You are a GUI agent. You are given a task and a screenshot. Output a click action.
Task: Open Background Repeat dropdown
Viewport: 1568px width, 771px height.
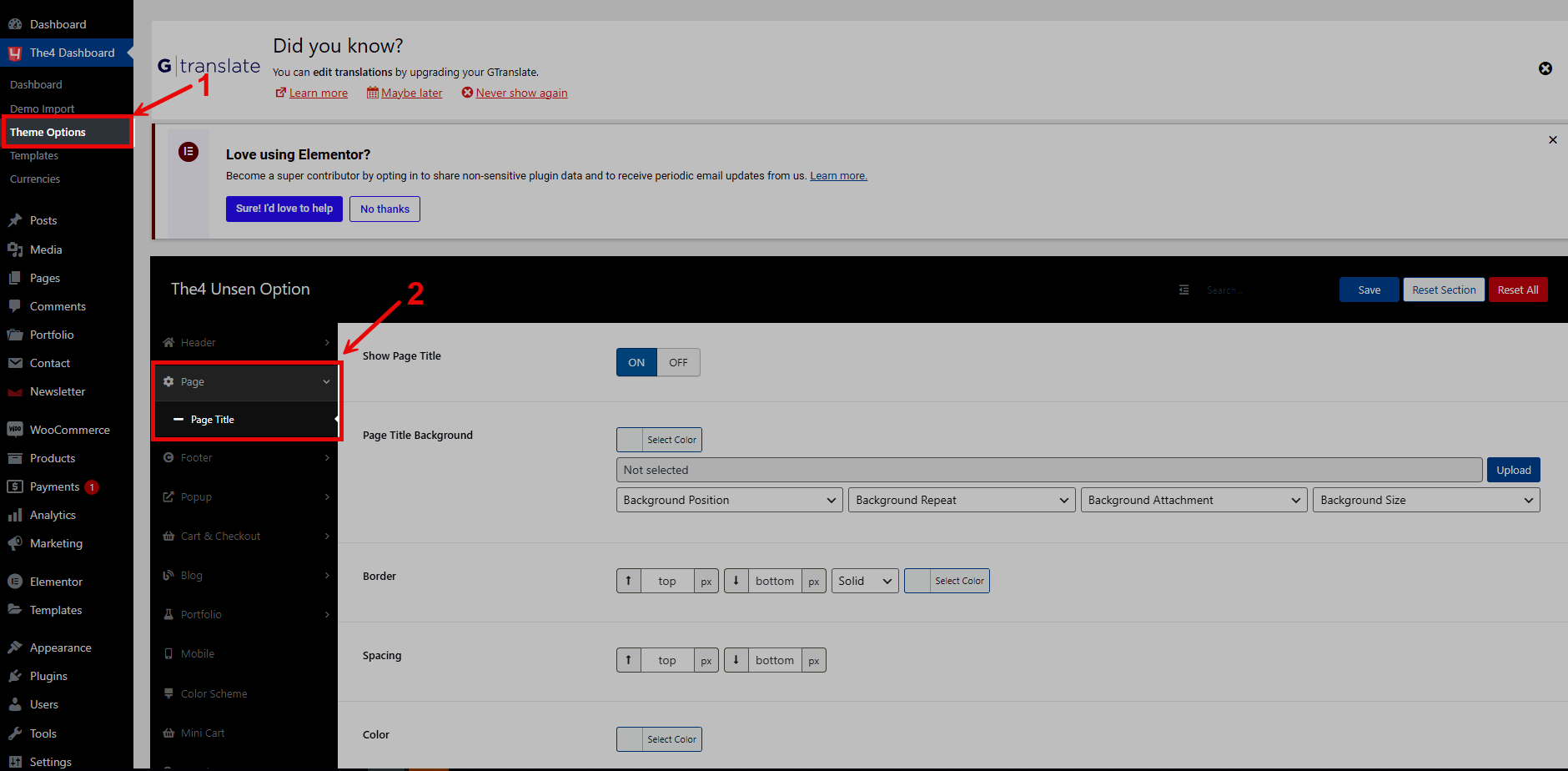coord(962,500)
